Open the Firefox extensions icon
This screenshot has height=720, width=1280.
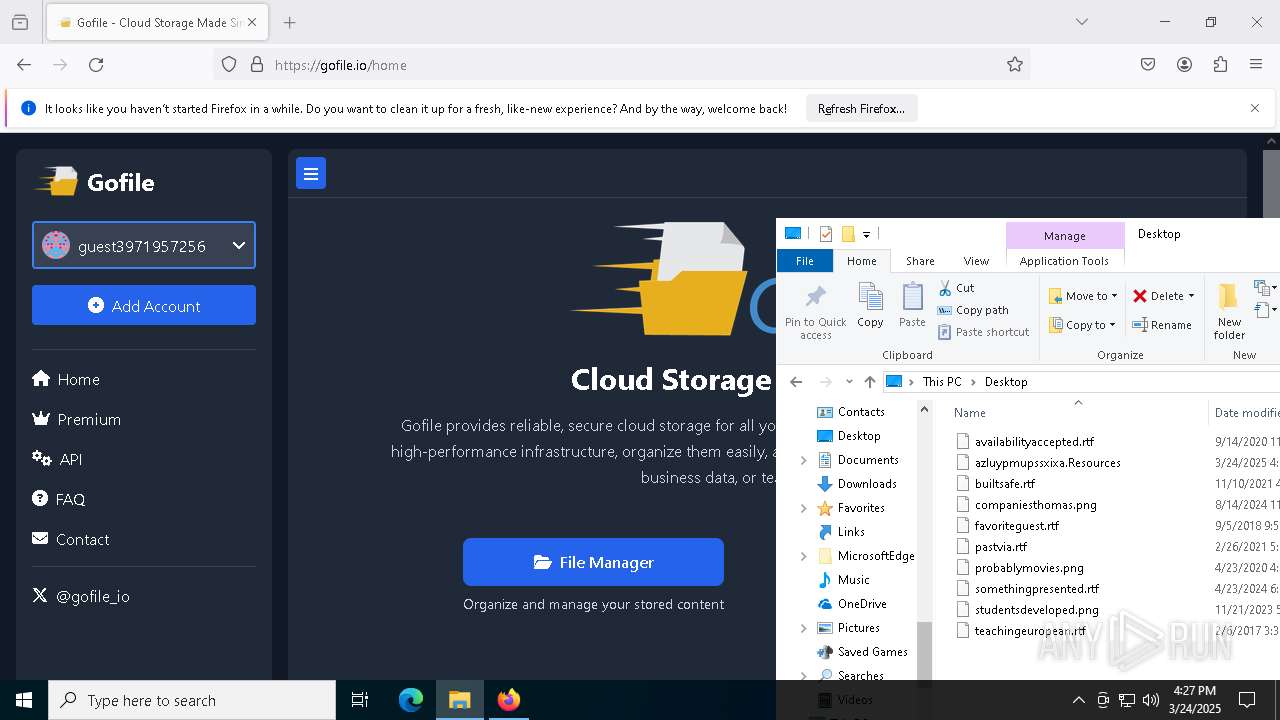pyautogui.click(x=1220, y=65)
